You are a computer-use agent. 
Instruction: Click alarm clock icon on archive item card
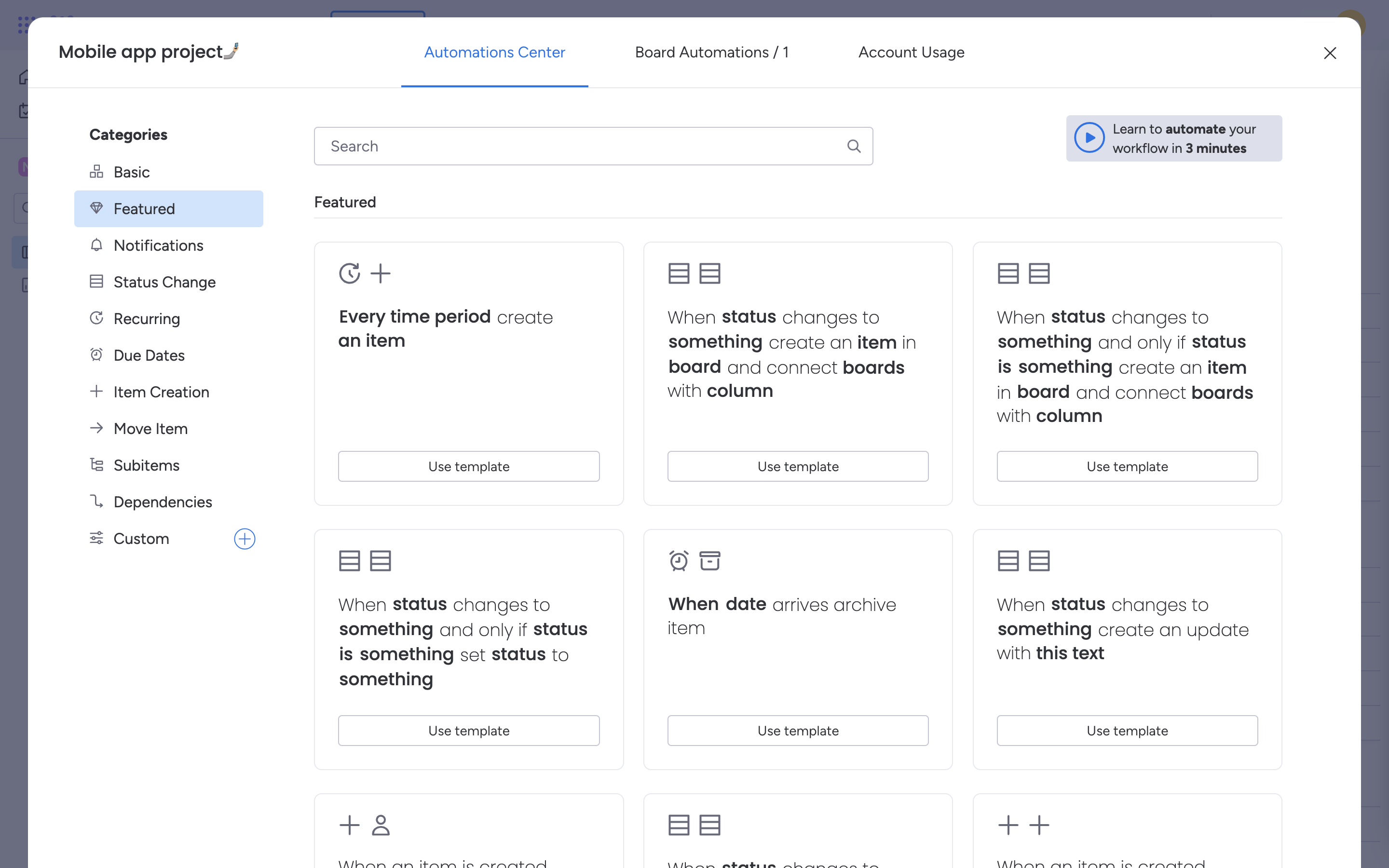679,561
